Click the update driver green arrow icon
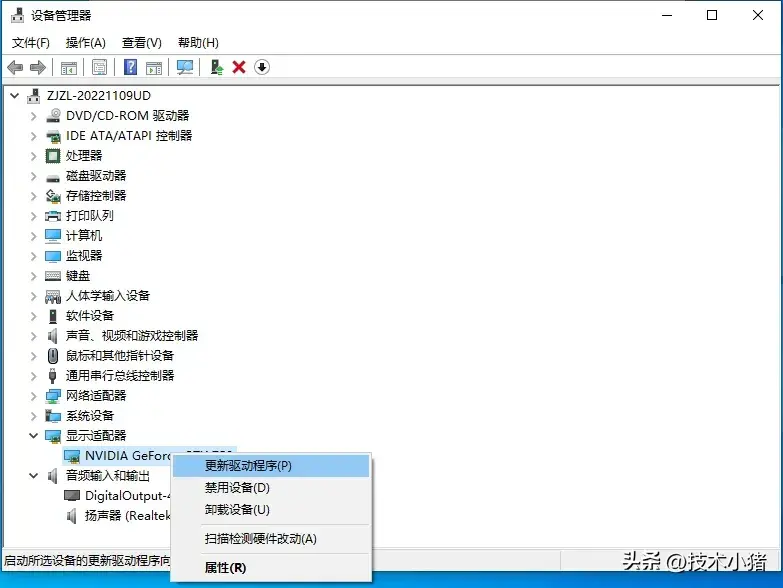783x588 pixels. pyautogui.click(x=216, y=67)
